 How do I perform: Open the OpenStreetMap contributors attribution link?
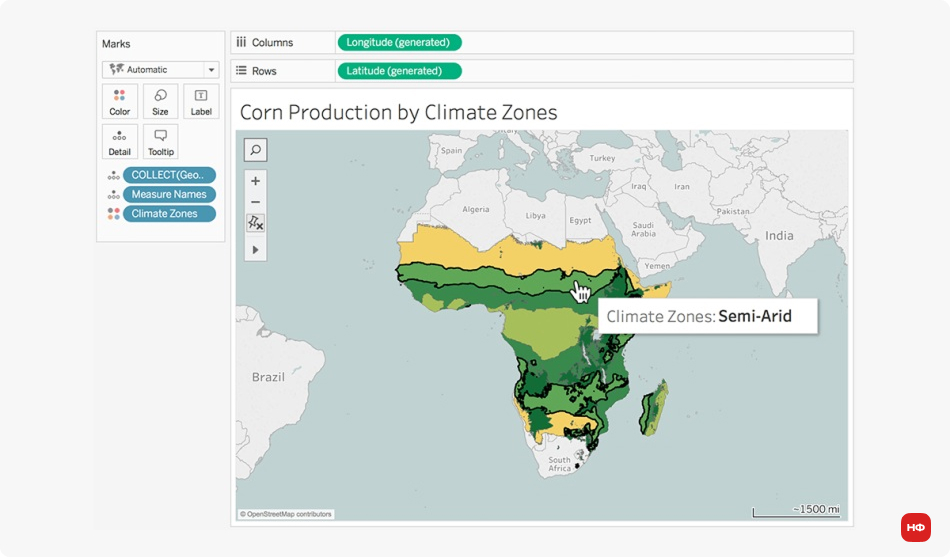point(286,514)
